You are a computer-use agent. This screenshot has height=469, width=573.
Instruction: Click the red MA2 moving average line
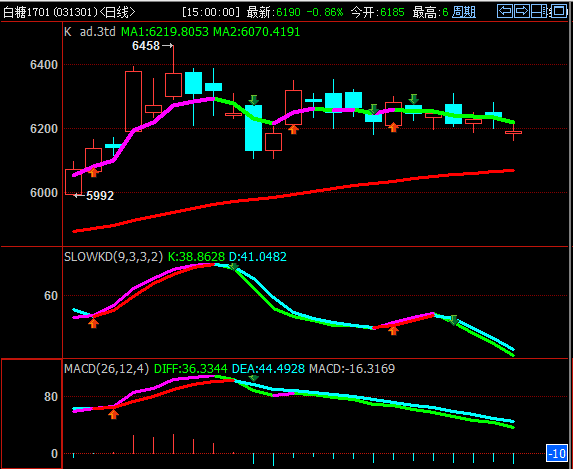coord(293,195)
